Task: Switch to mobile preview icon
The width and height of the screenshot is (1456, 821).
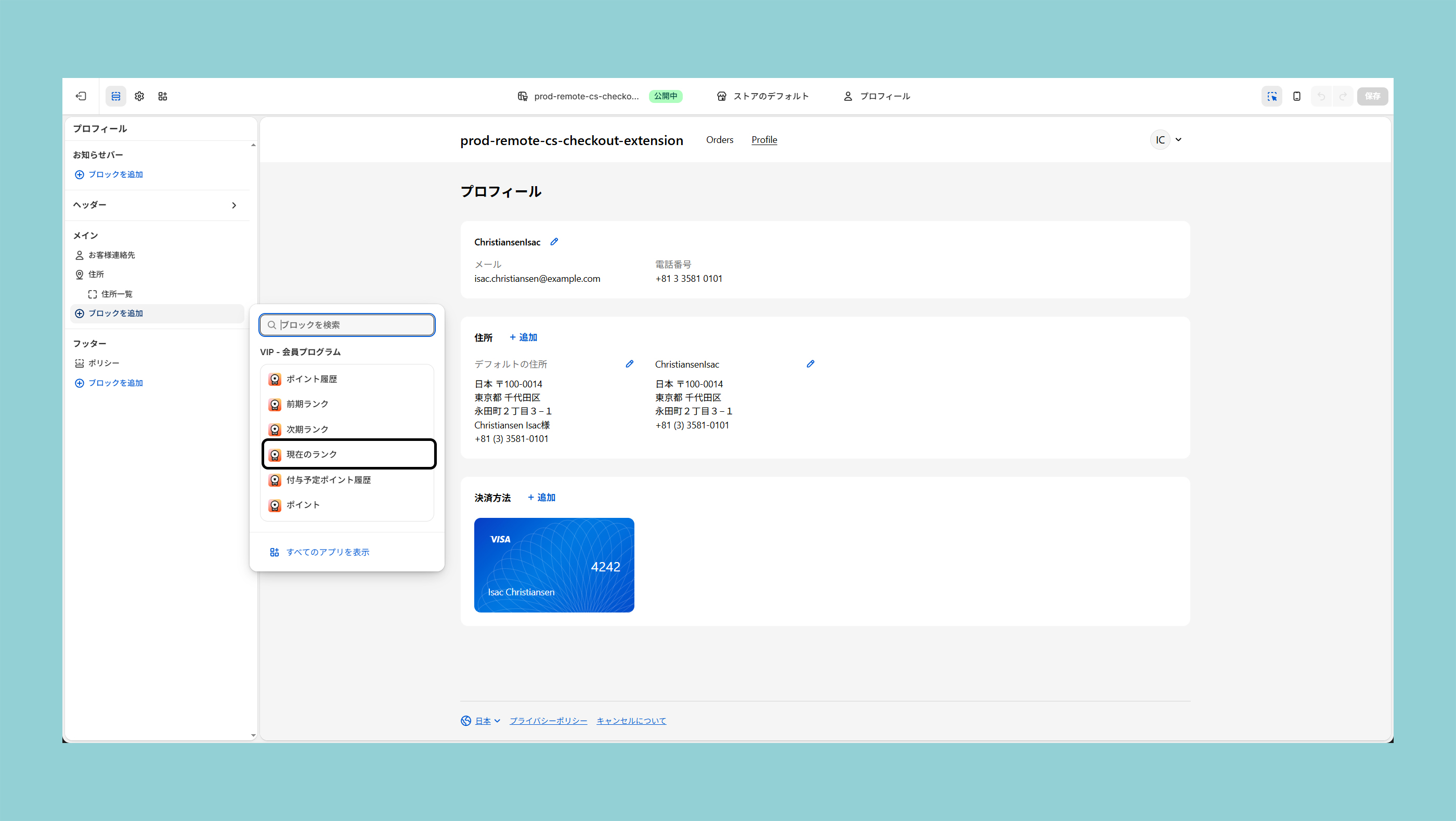Action: 1296,96
